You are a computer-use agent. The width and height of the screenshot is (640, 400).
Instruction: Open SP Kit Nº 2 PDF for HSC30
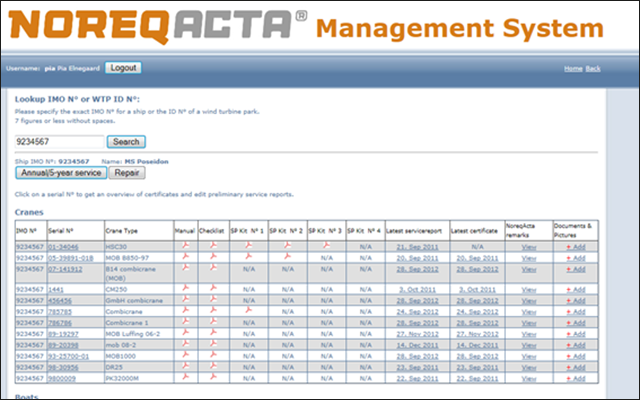click(x=287, y=245)
